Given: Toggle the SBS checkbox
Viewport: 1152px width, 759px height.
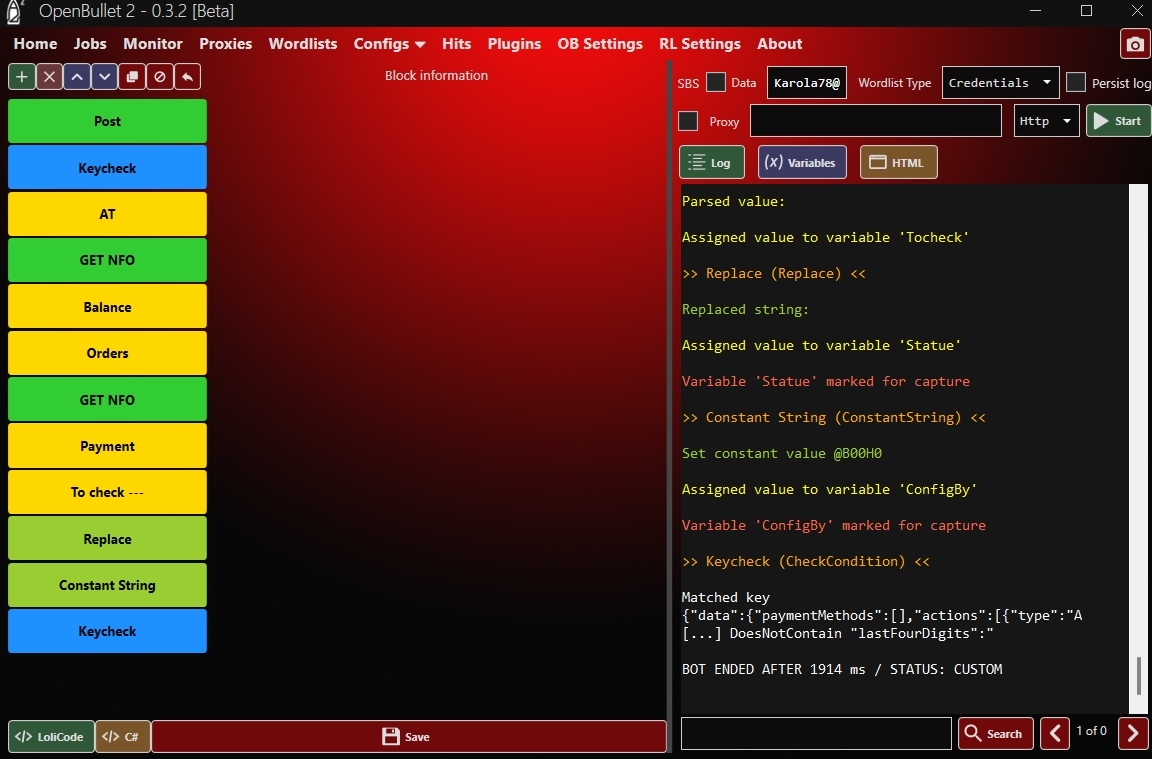Looking at the screenshot, I should (716, 83).
